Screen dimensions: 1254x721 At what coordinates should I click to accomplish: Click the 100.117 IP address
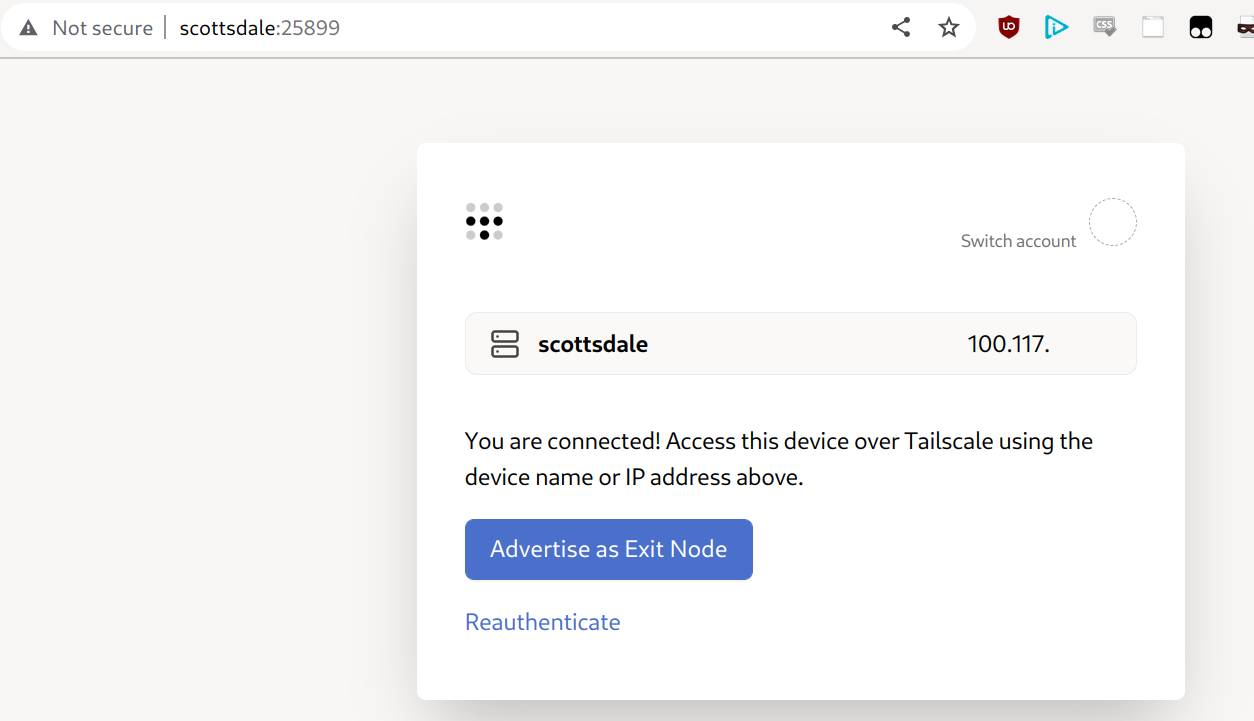point(1008,343)
